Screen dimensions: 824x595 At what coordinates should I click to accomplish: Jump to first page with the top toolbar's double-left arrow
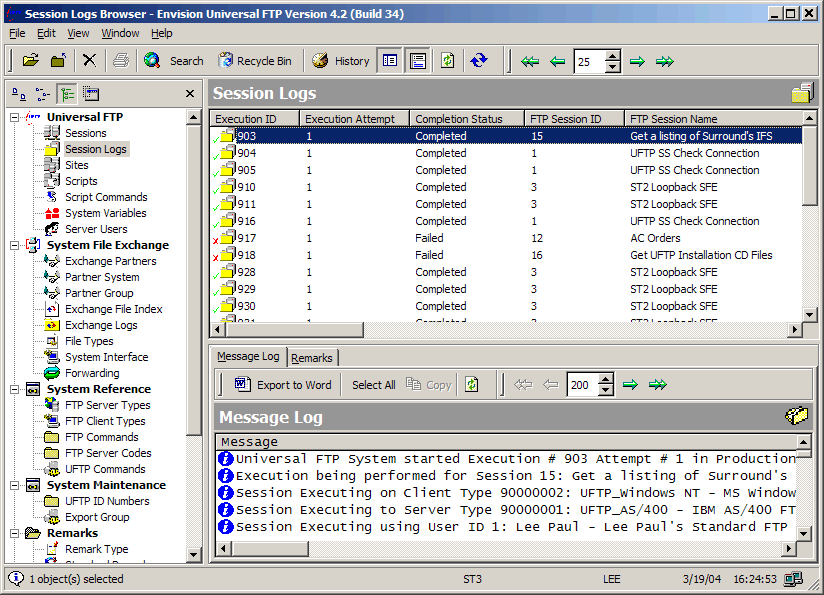(530, 61)
